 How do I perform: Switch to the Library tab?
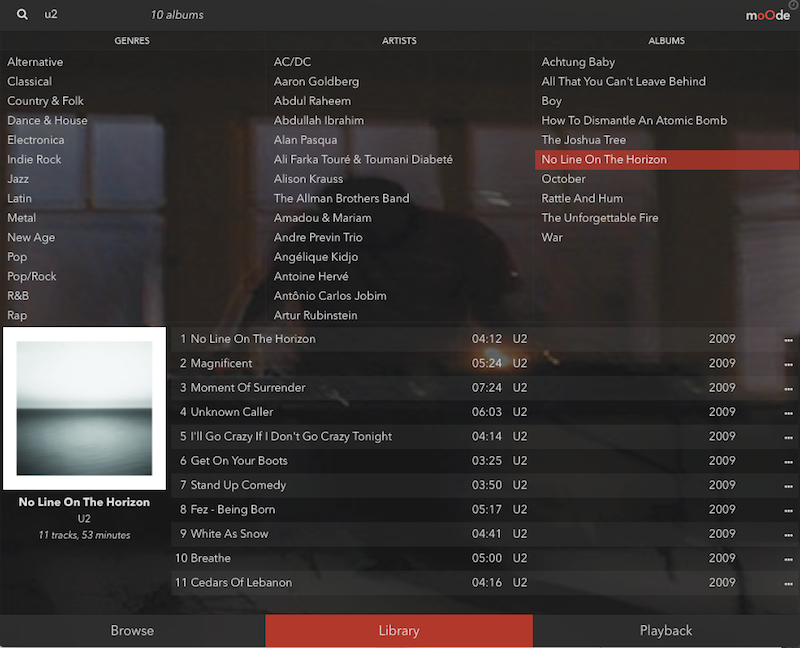coord(399,631)
